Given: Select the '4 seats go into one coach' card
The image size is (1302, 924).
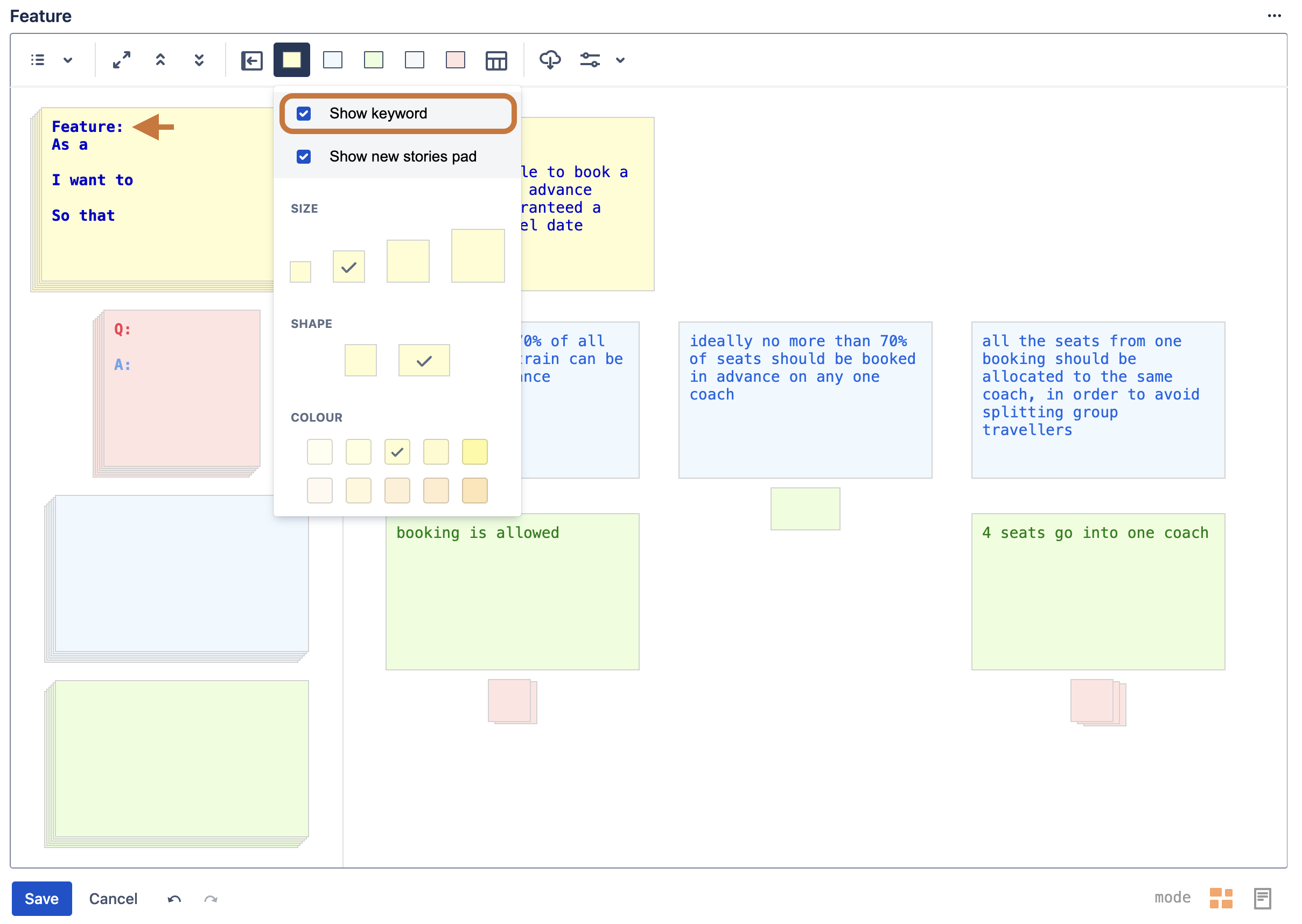Looking at the screenshot, I should pos(1098,592).
